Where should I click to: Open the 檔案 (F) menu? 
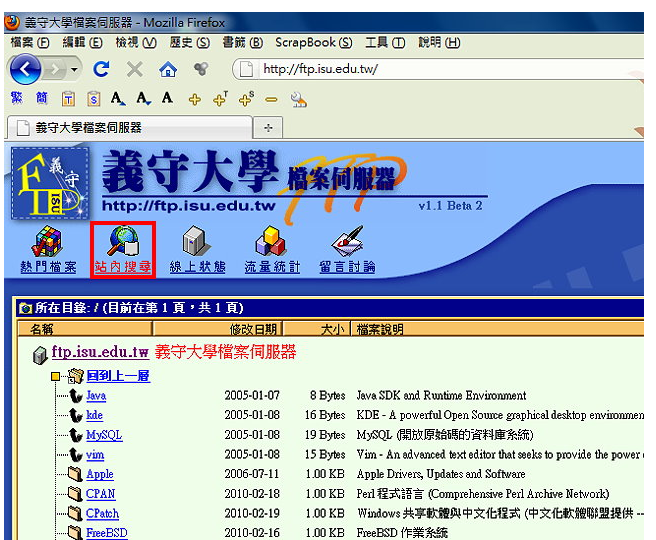[30, 43]
